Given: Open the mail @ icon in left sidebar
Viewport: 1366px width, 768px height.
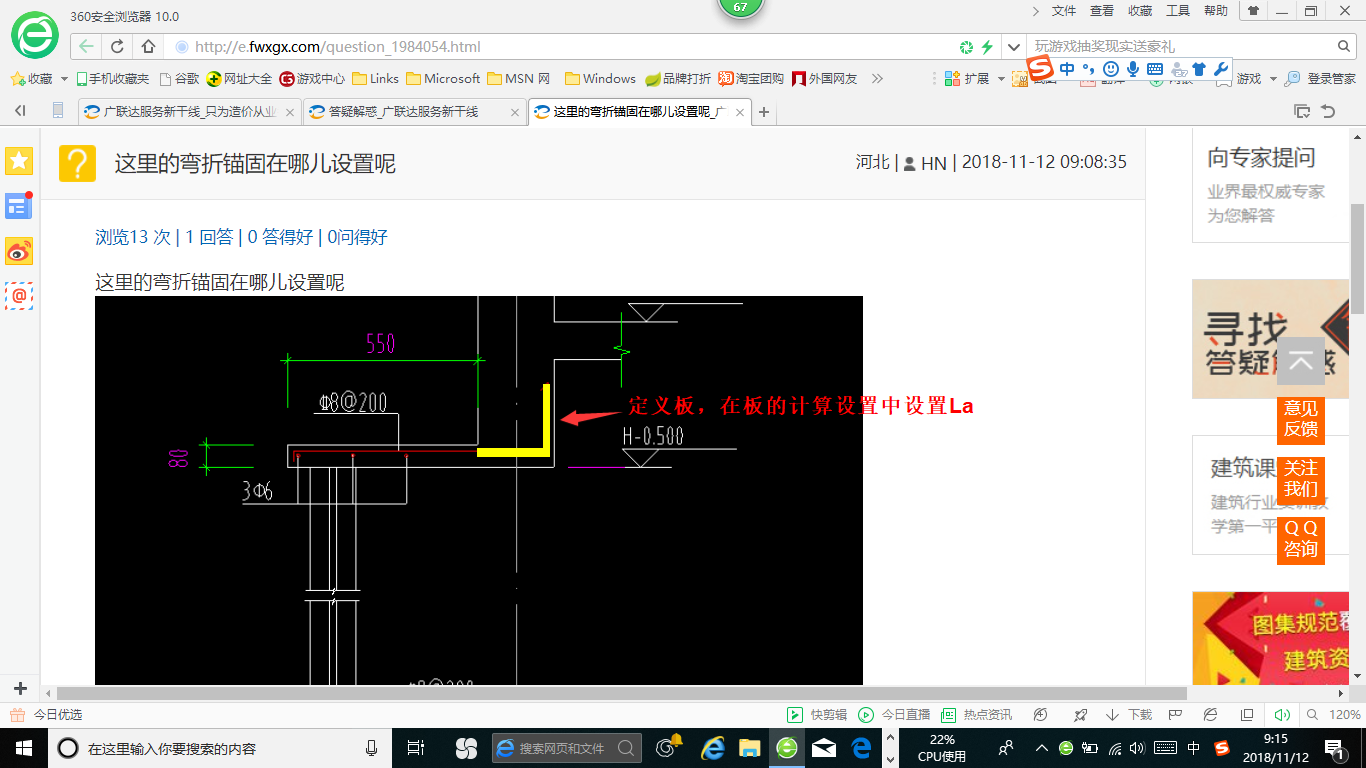Looking at the screenshot, I should coord(19,296).
